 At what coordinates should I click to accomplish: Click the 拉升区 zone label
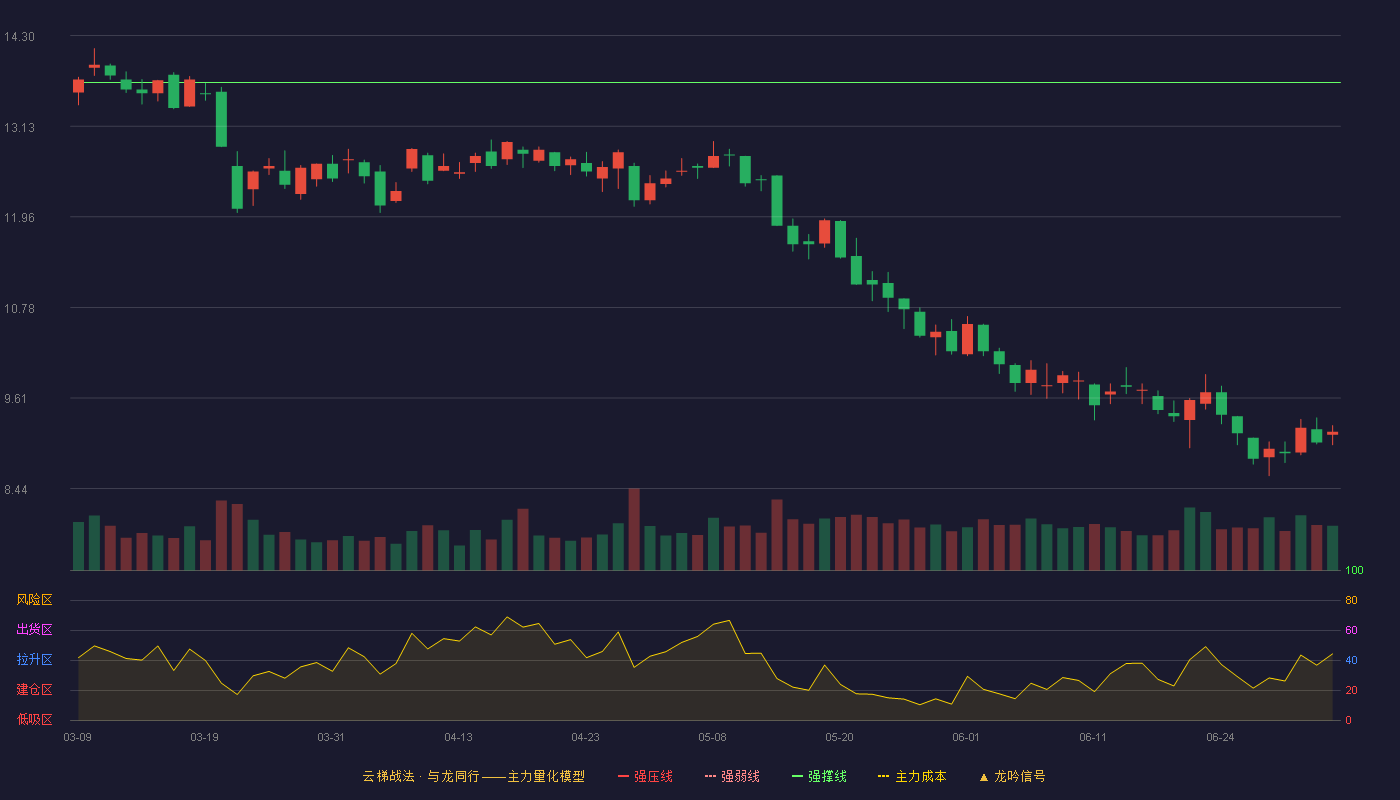pos(34,660)
